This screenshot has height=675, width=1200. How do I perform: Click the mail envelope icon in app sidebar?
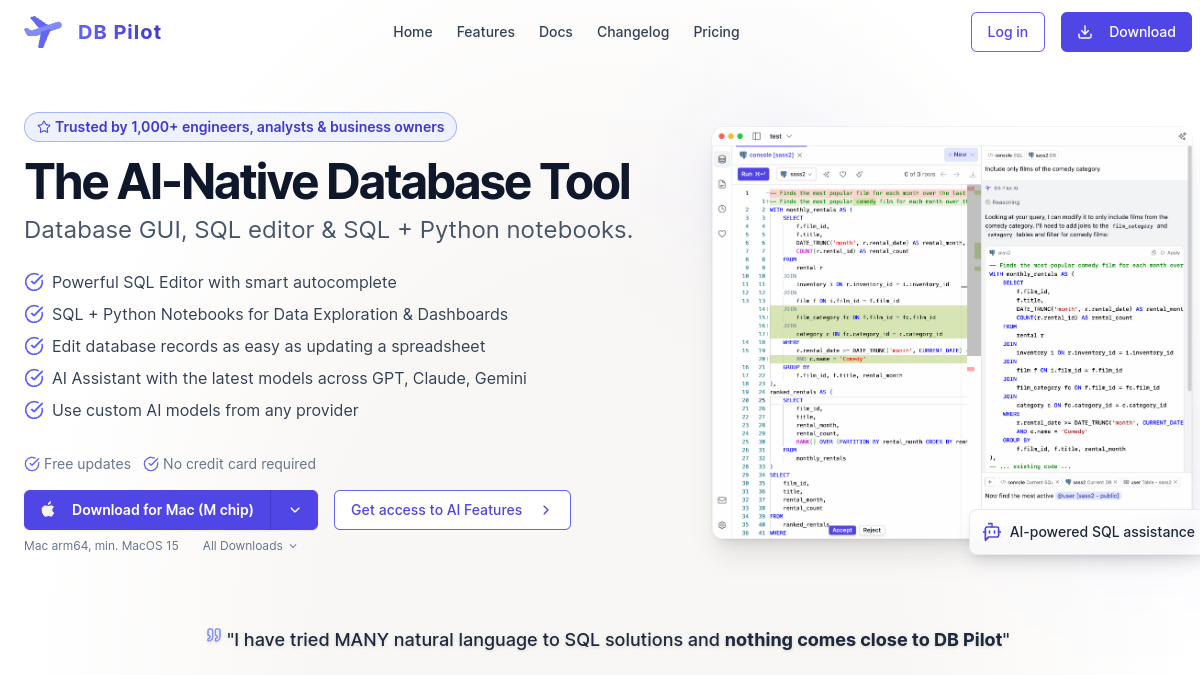point(722,500)
